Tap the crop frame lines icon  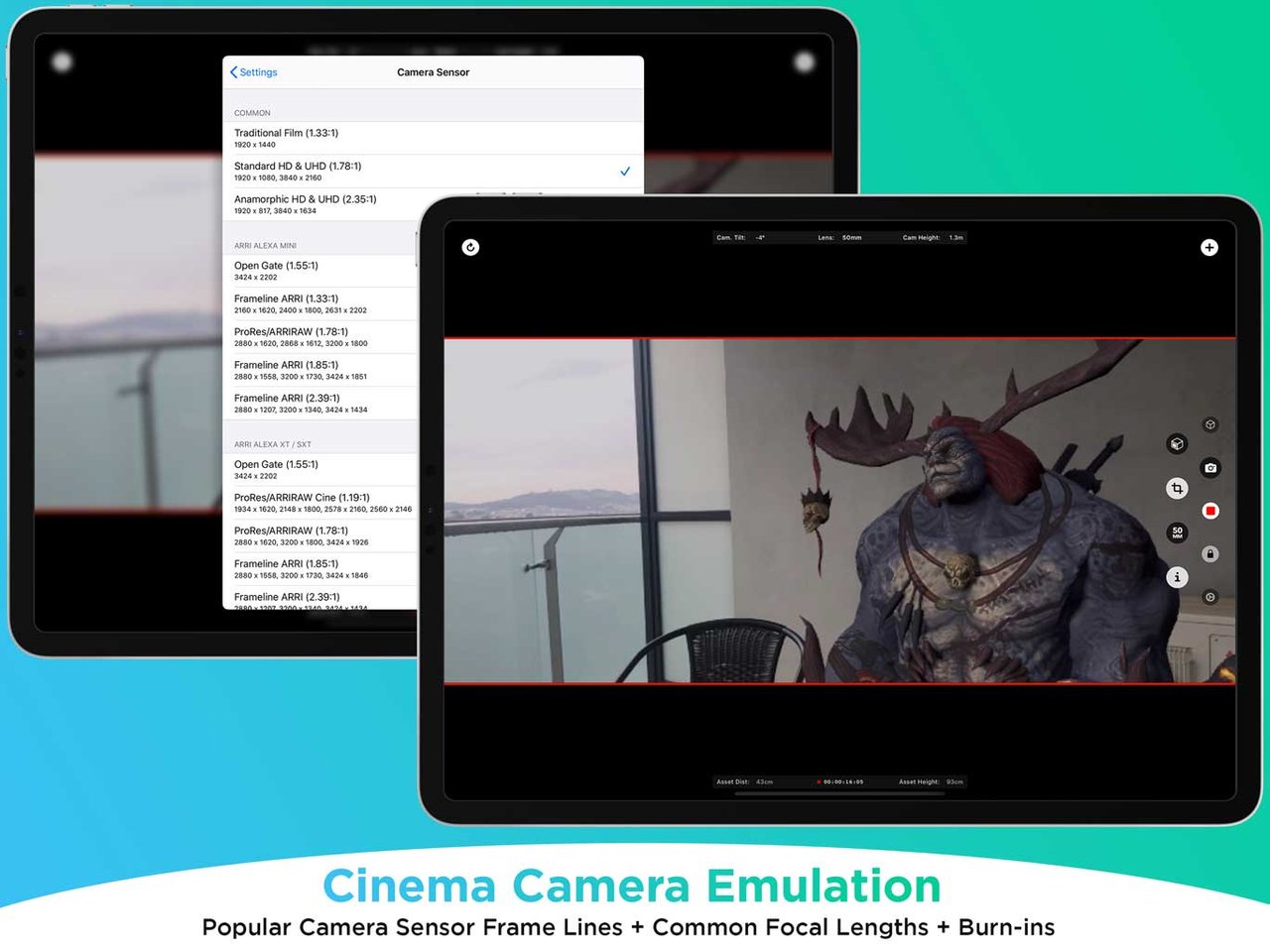(1177, 488)
